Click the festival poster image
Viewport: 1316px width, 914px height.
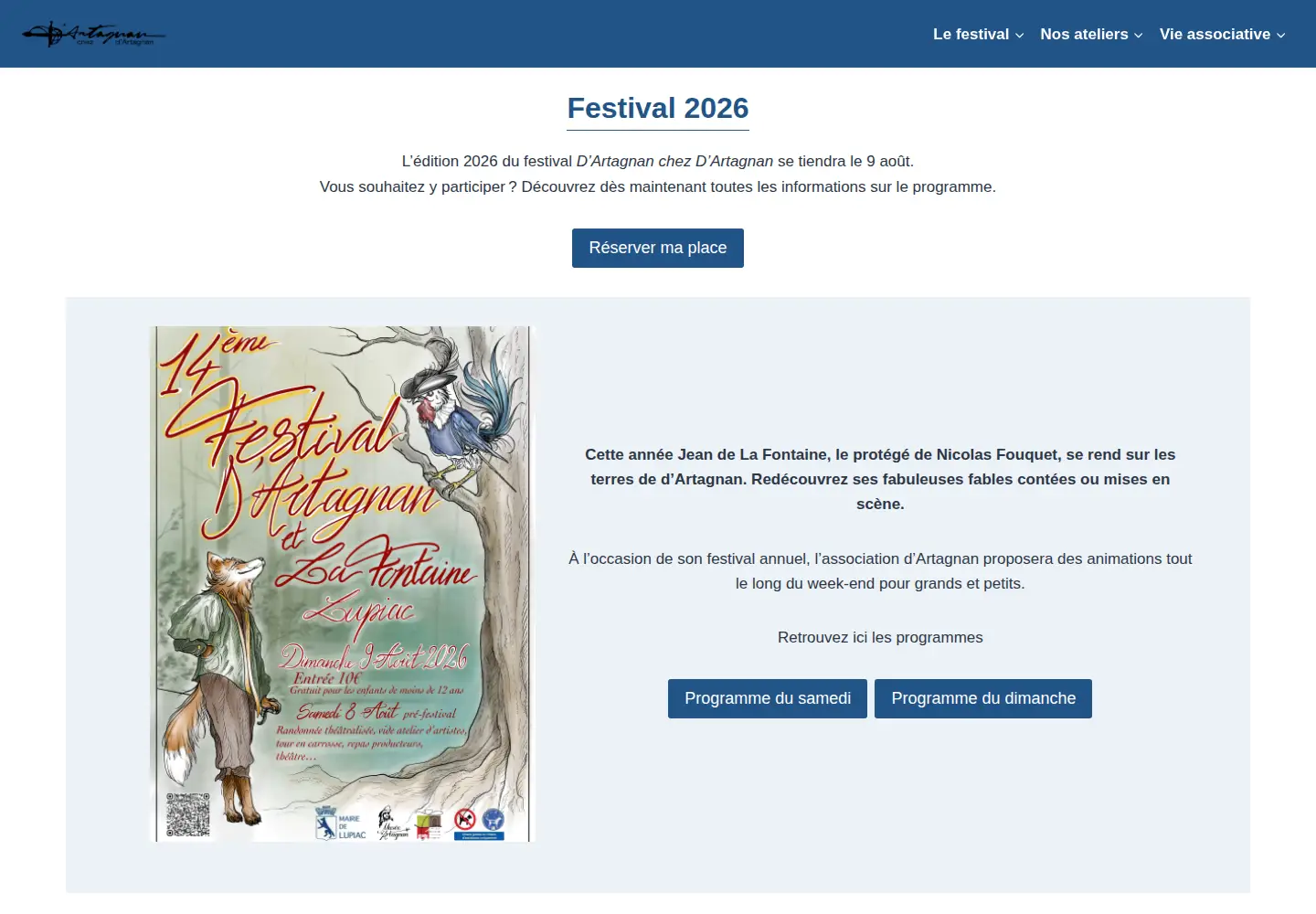tap(342, 584)
